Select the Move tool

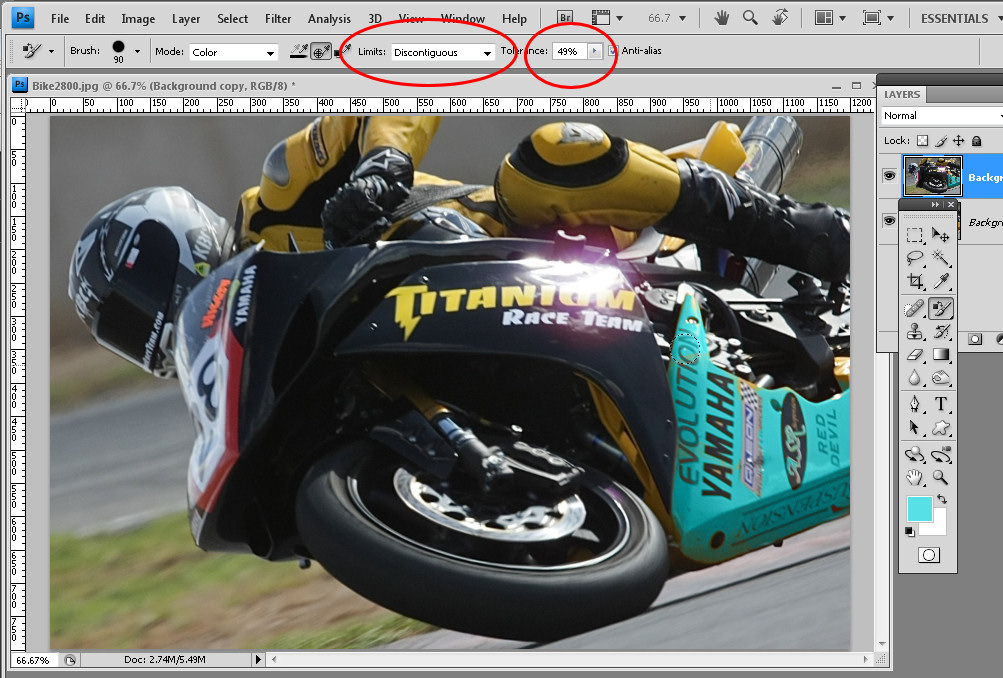click(940, 235)
